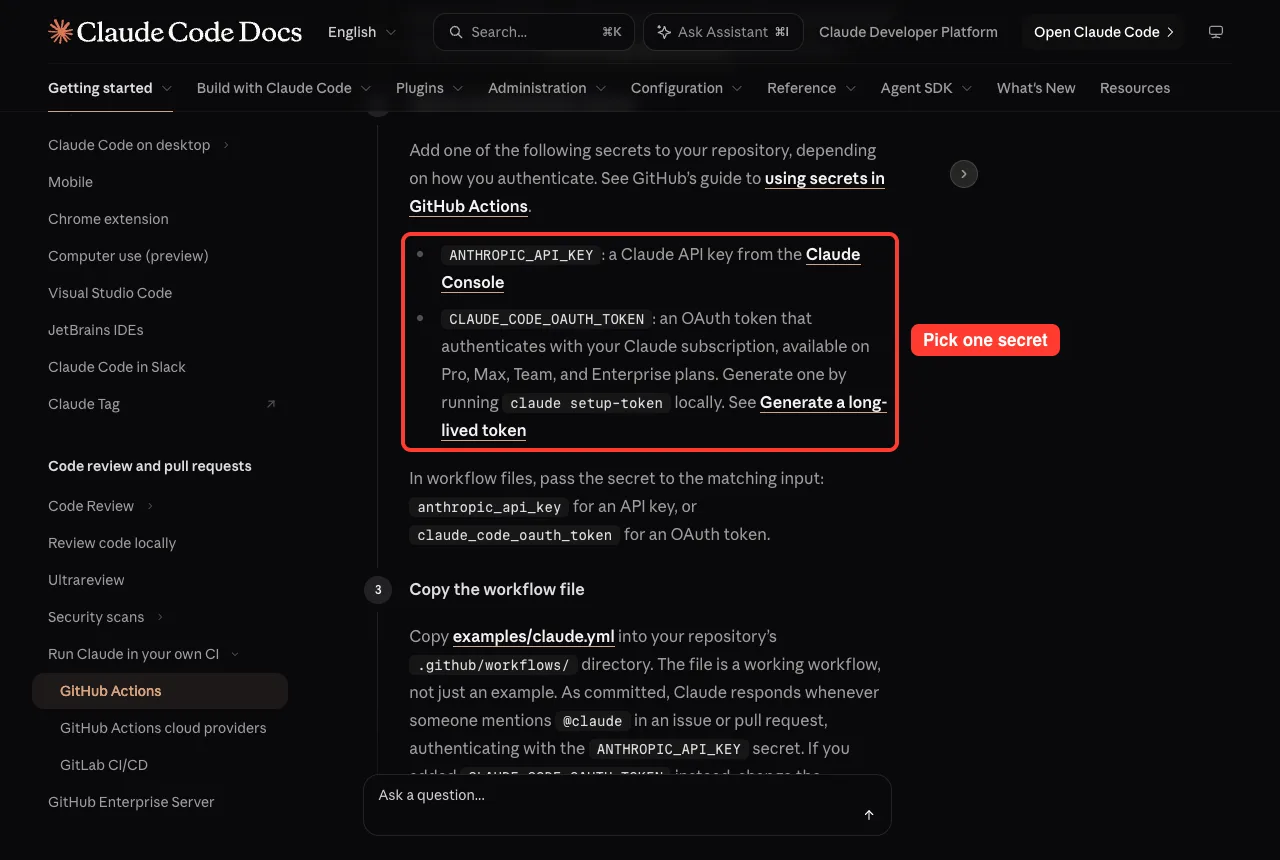Expand the Security scans sidebar chevron
Screen dimensions: 1280x860
(160, 617)
